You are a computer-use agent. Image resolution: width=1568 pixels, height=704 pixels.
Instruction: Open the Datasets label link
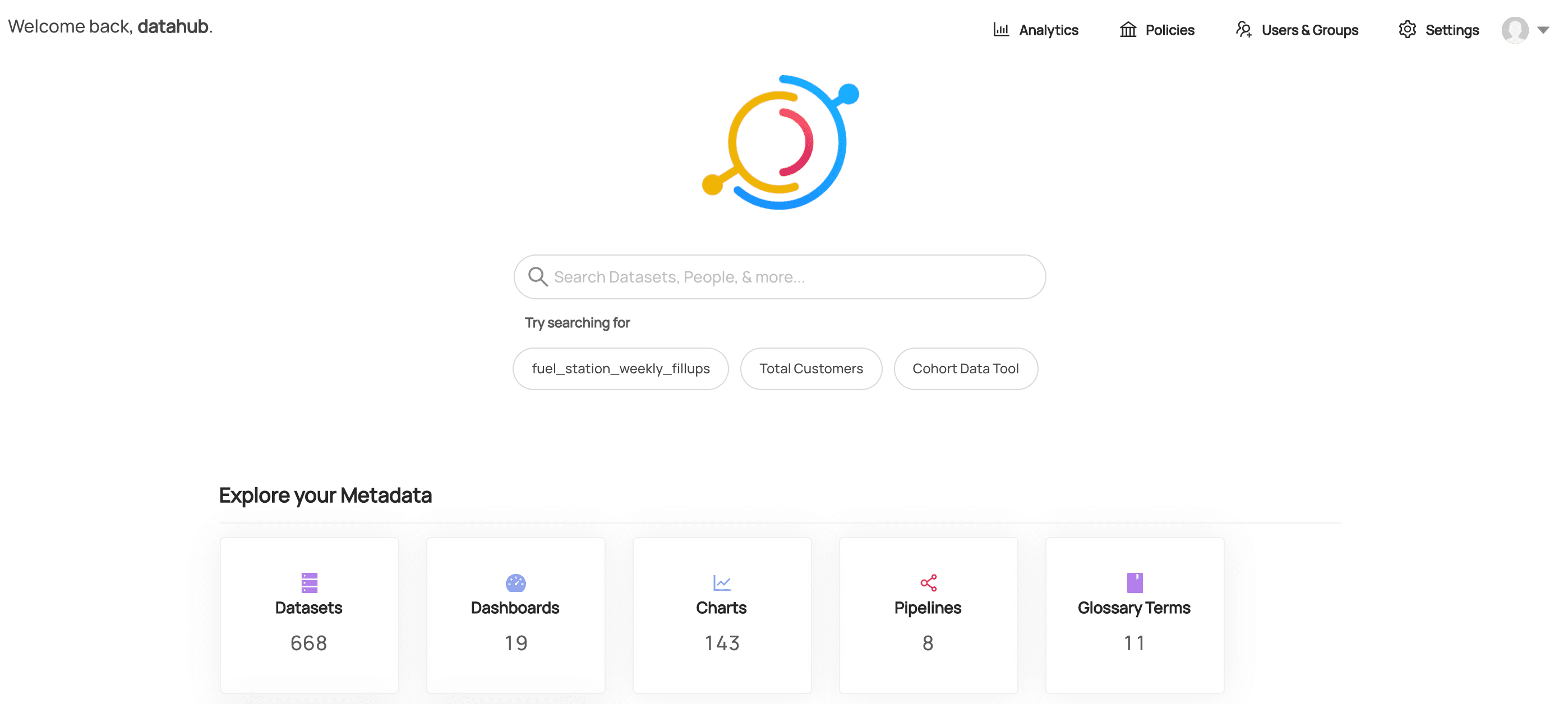click(x=308, y=608)
